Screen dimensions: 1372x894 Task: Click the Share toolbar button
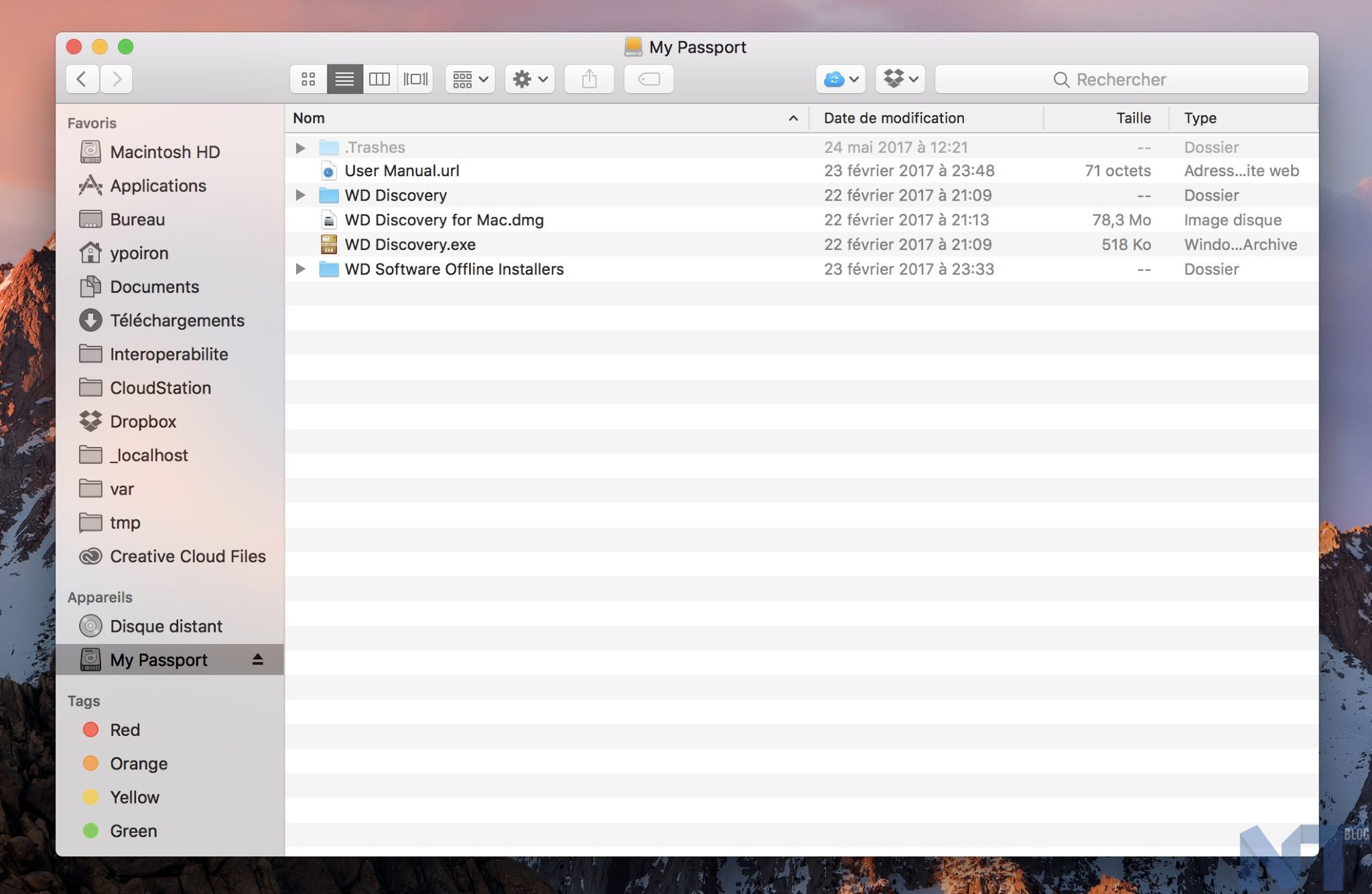[x=590, y=79]
